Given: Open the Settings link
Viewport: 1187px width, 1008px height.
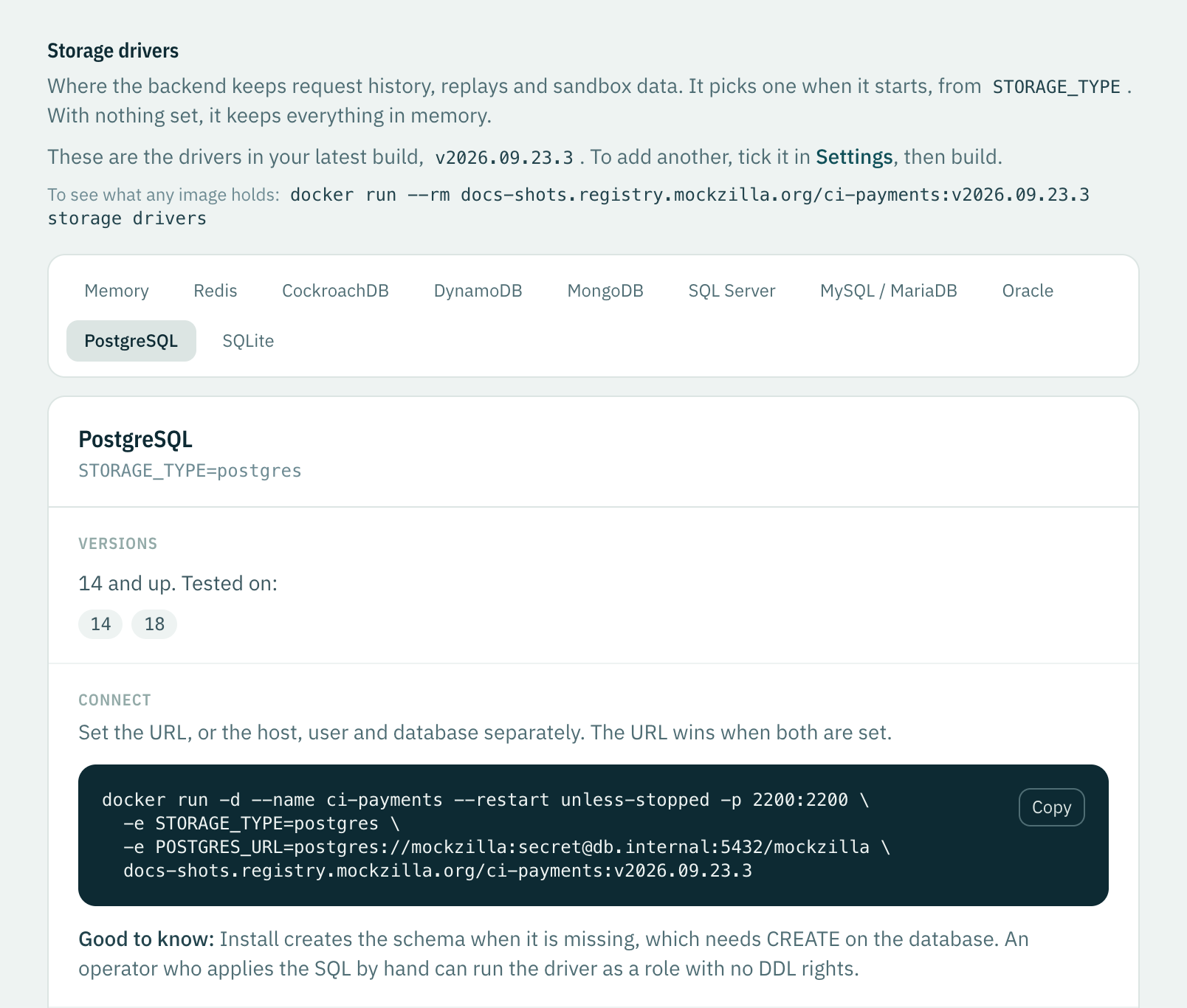Looking at the screenshot, I should (854, 157).
